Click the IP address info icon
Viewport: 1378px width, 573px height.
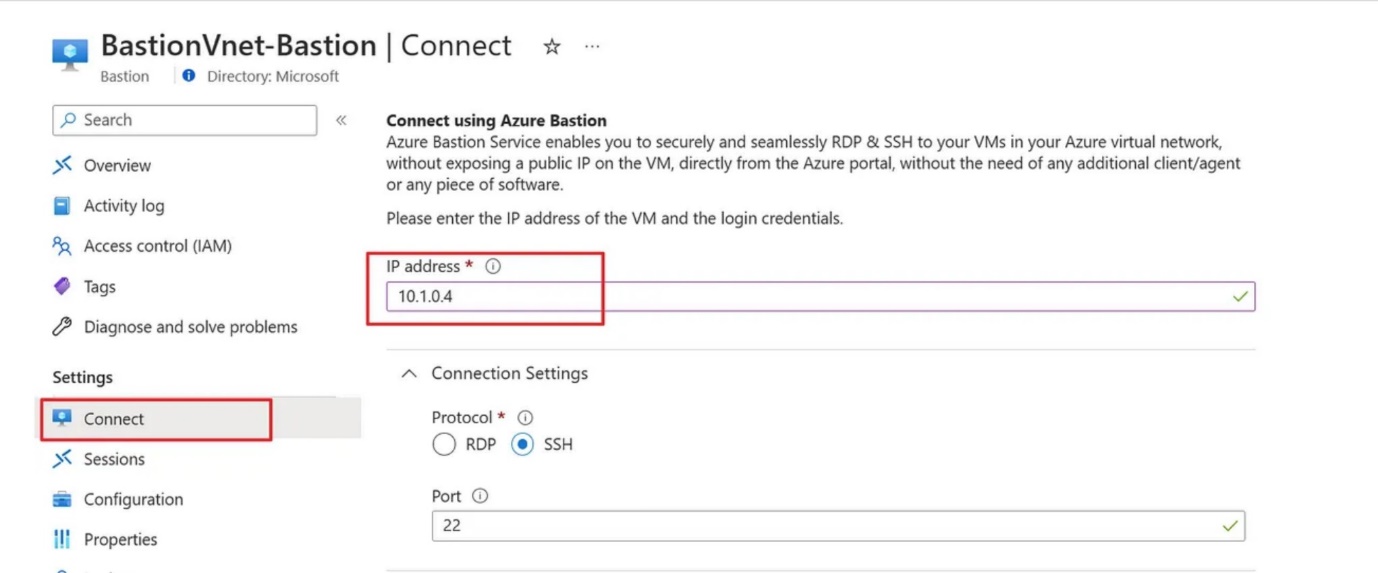pos(492,267)
